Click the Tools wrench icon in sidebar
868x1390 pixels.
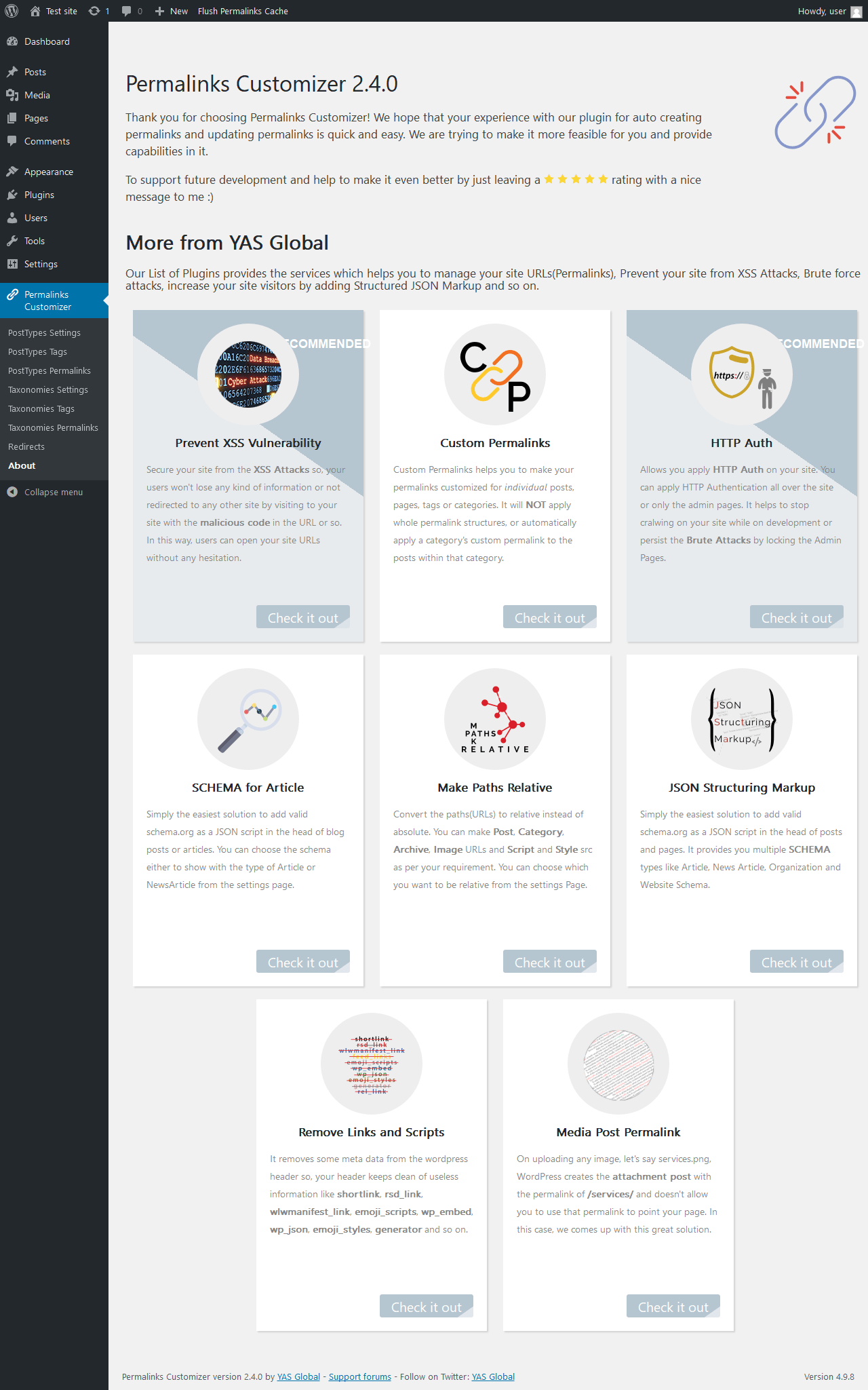[x=12, y=241]
